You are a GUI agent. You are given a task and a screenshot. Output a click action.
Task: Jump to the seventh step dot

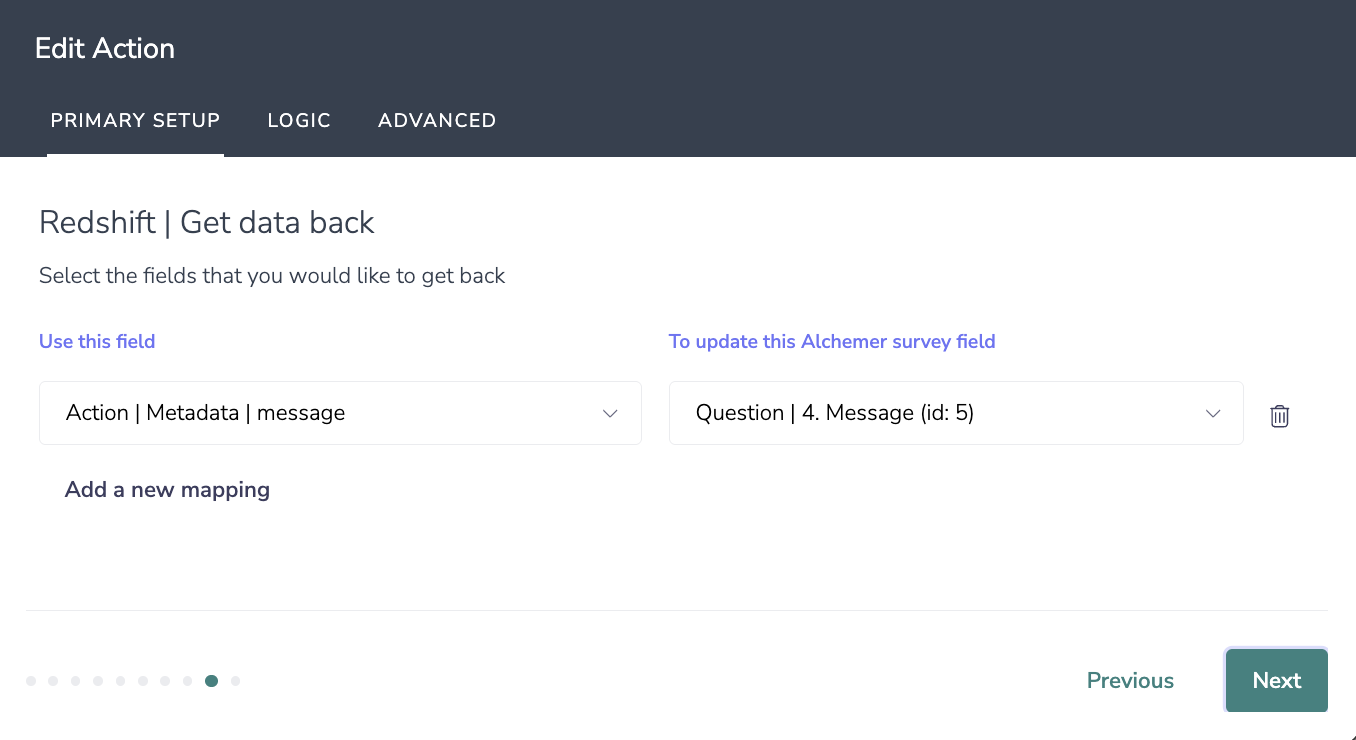(165, 681)
